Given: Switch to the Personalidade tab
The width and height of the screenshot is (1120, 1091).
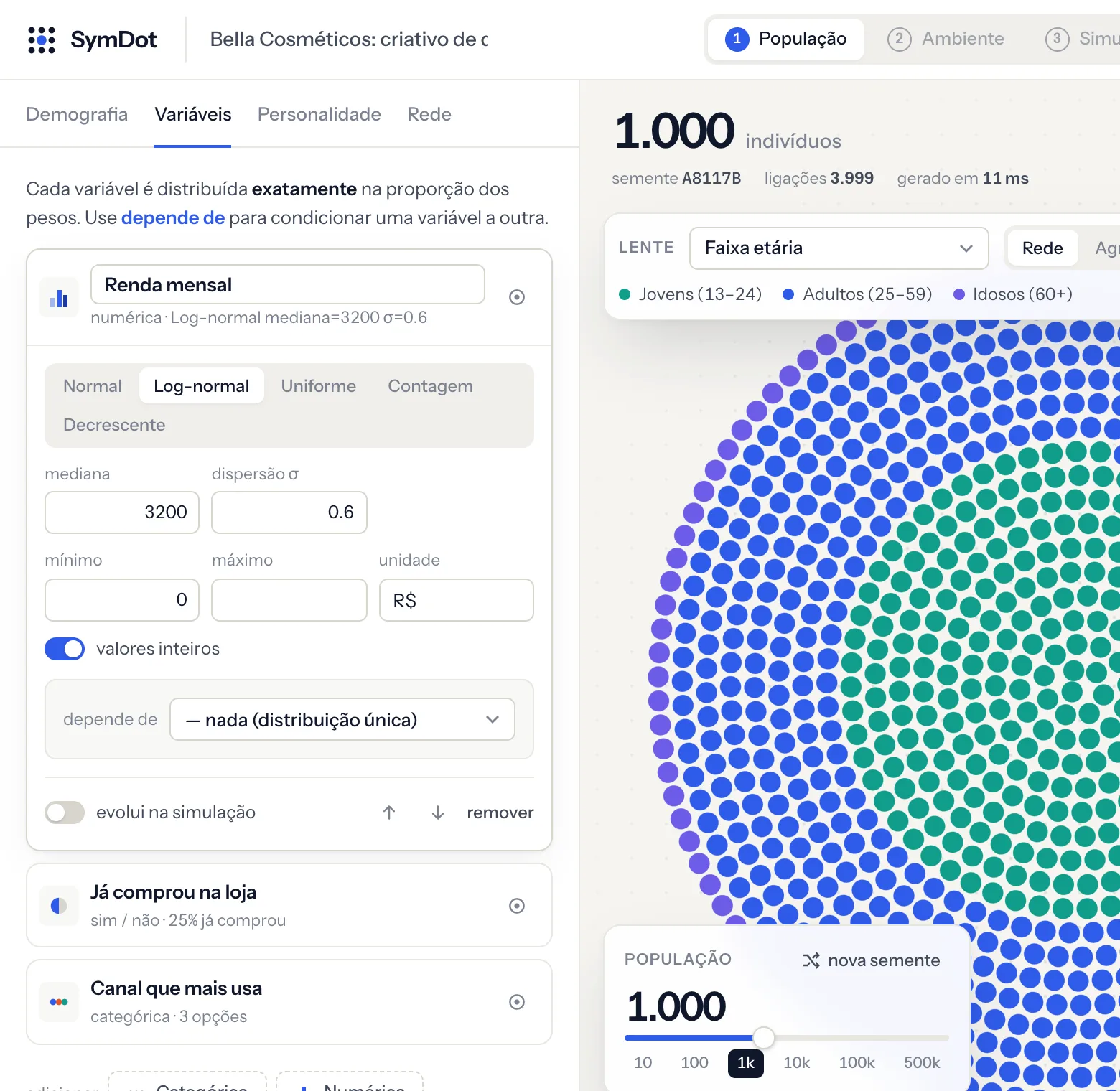Looking at the screenshot, I should pos(319,114).
